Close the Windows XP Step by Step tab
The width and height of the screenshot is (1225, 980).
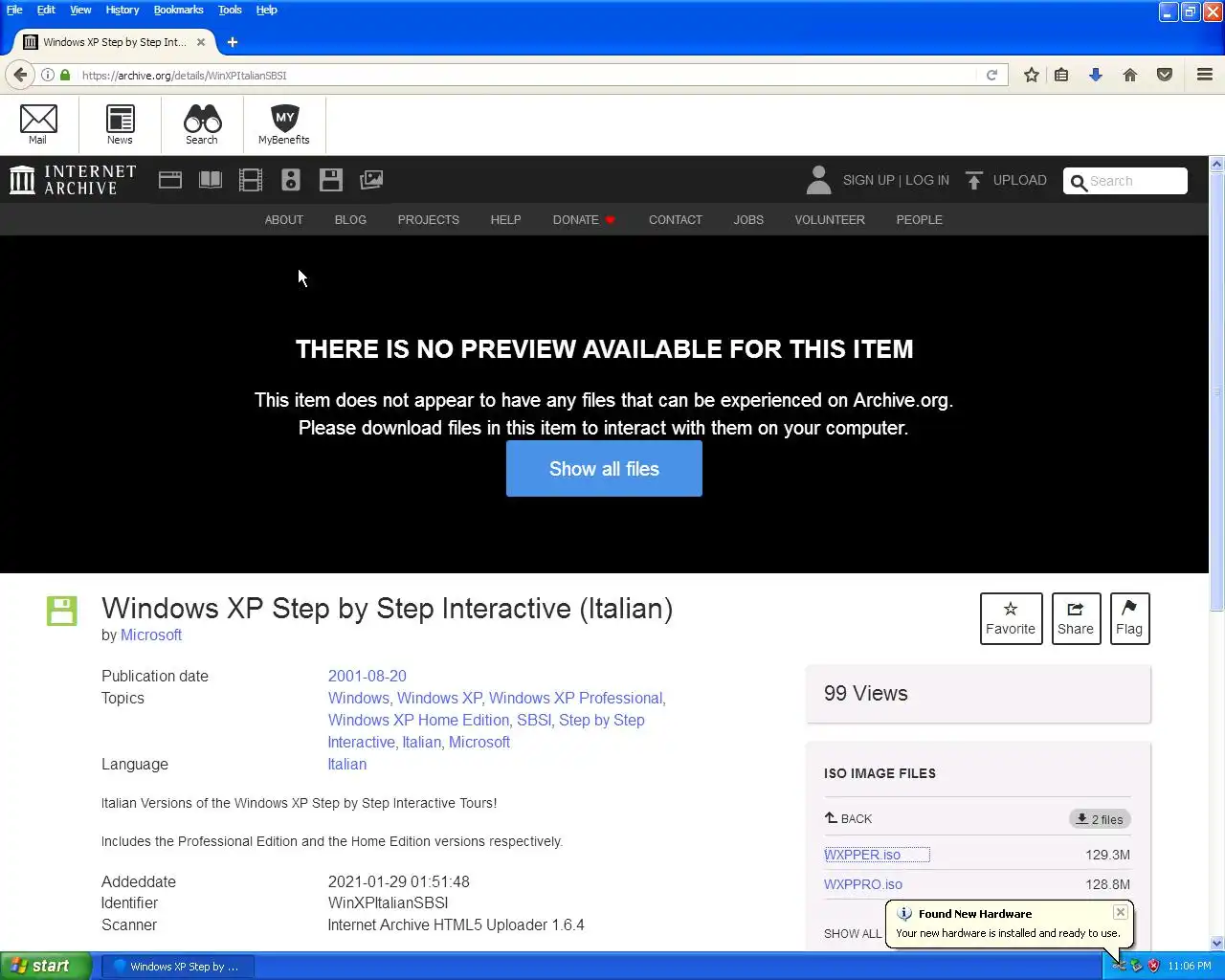tap(201, 42)
